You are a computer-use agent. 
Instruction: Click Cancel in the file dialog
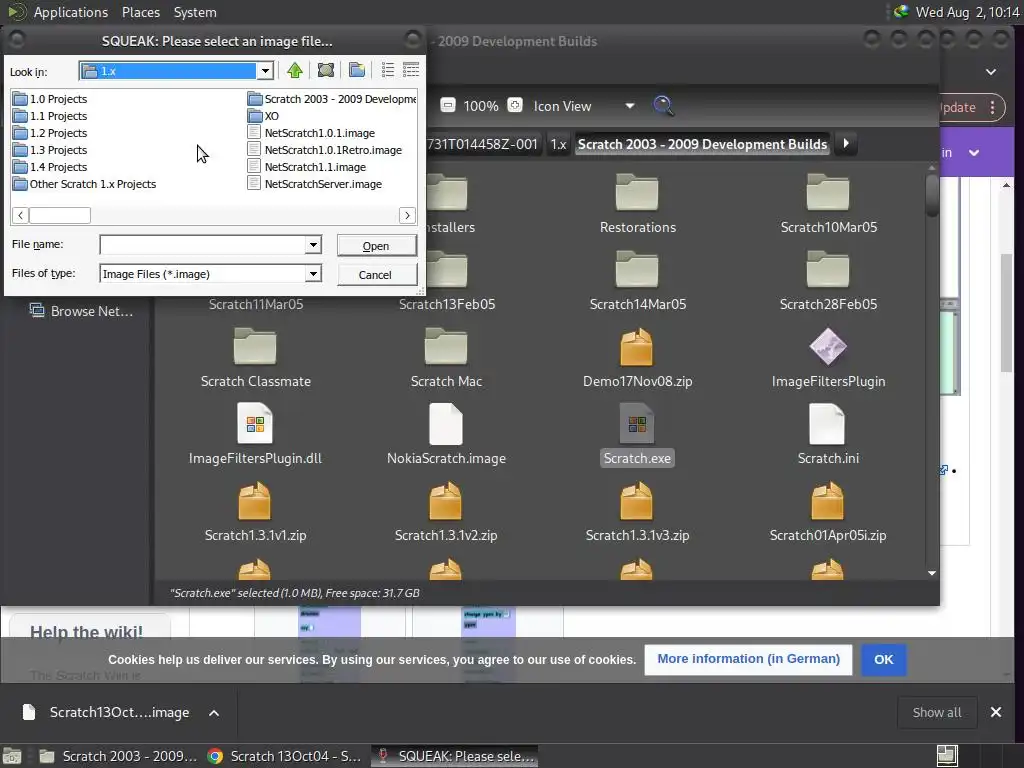pos(376,274)
